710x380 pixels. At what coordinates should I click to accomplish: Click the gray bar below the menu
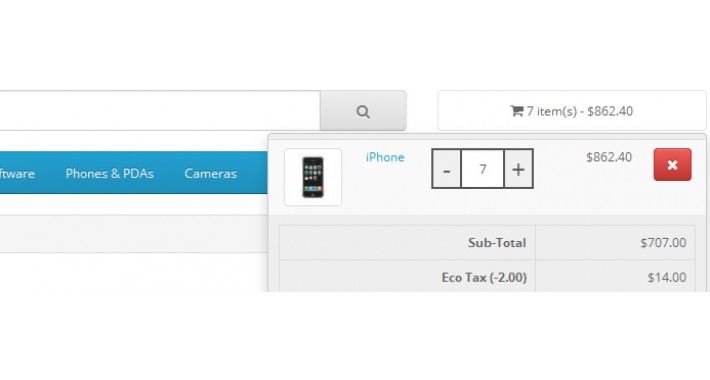click(x=134, y=234)
